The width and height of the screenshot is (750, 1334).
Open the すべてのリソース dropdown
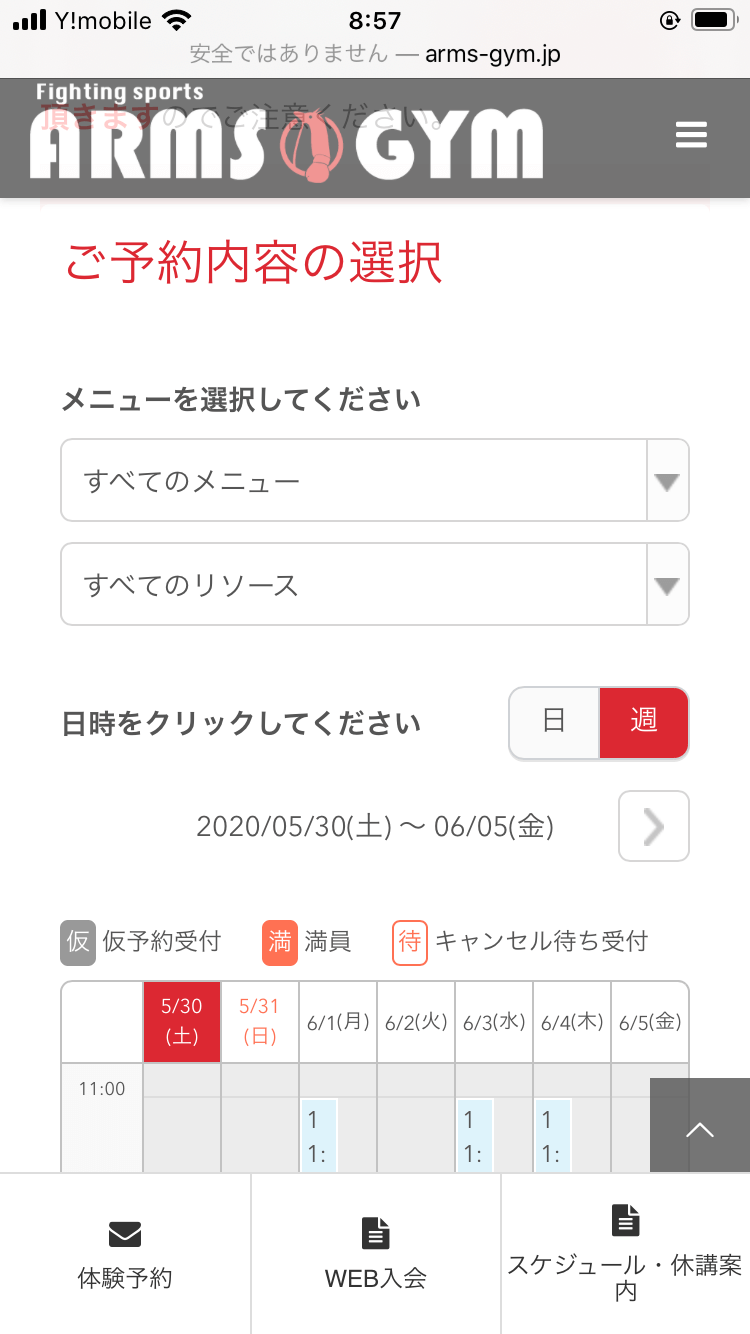pyautogui.click(x=374, y=585)
